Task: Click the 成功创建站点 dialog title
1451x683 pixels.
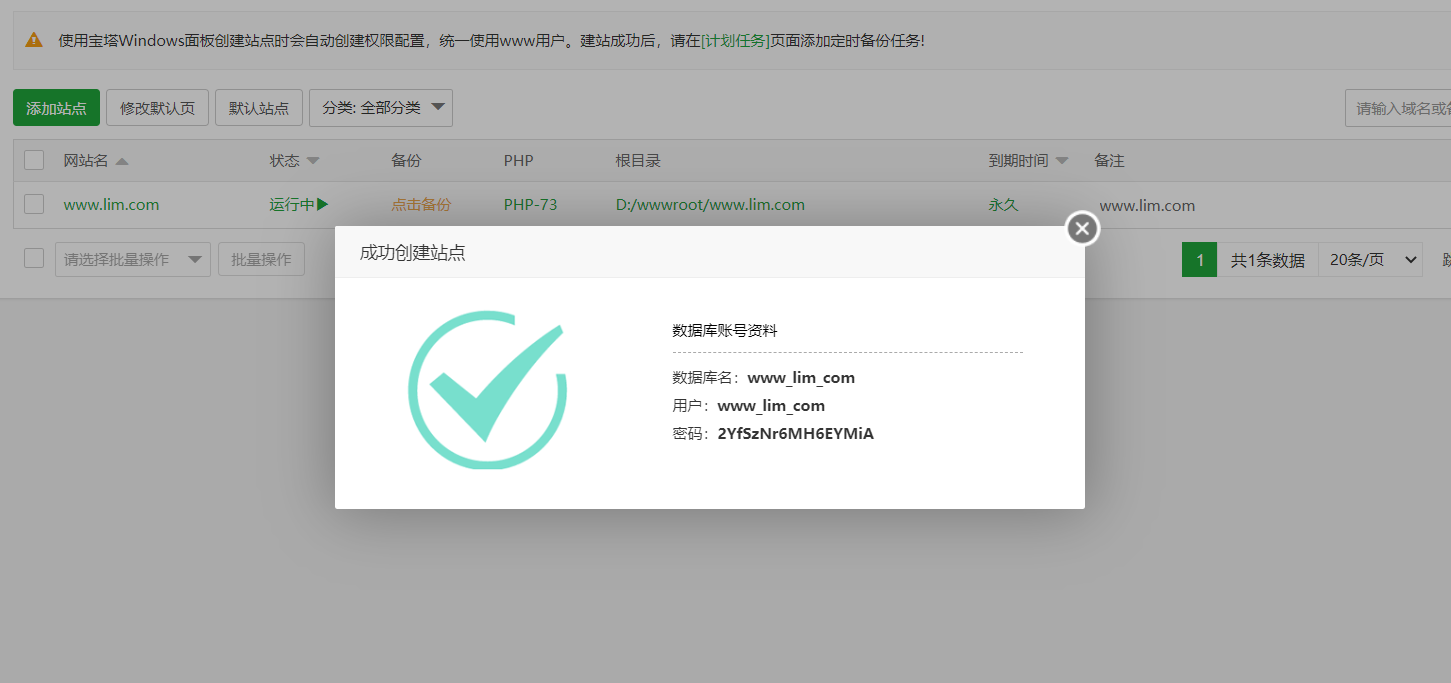Action: (412, 253)
